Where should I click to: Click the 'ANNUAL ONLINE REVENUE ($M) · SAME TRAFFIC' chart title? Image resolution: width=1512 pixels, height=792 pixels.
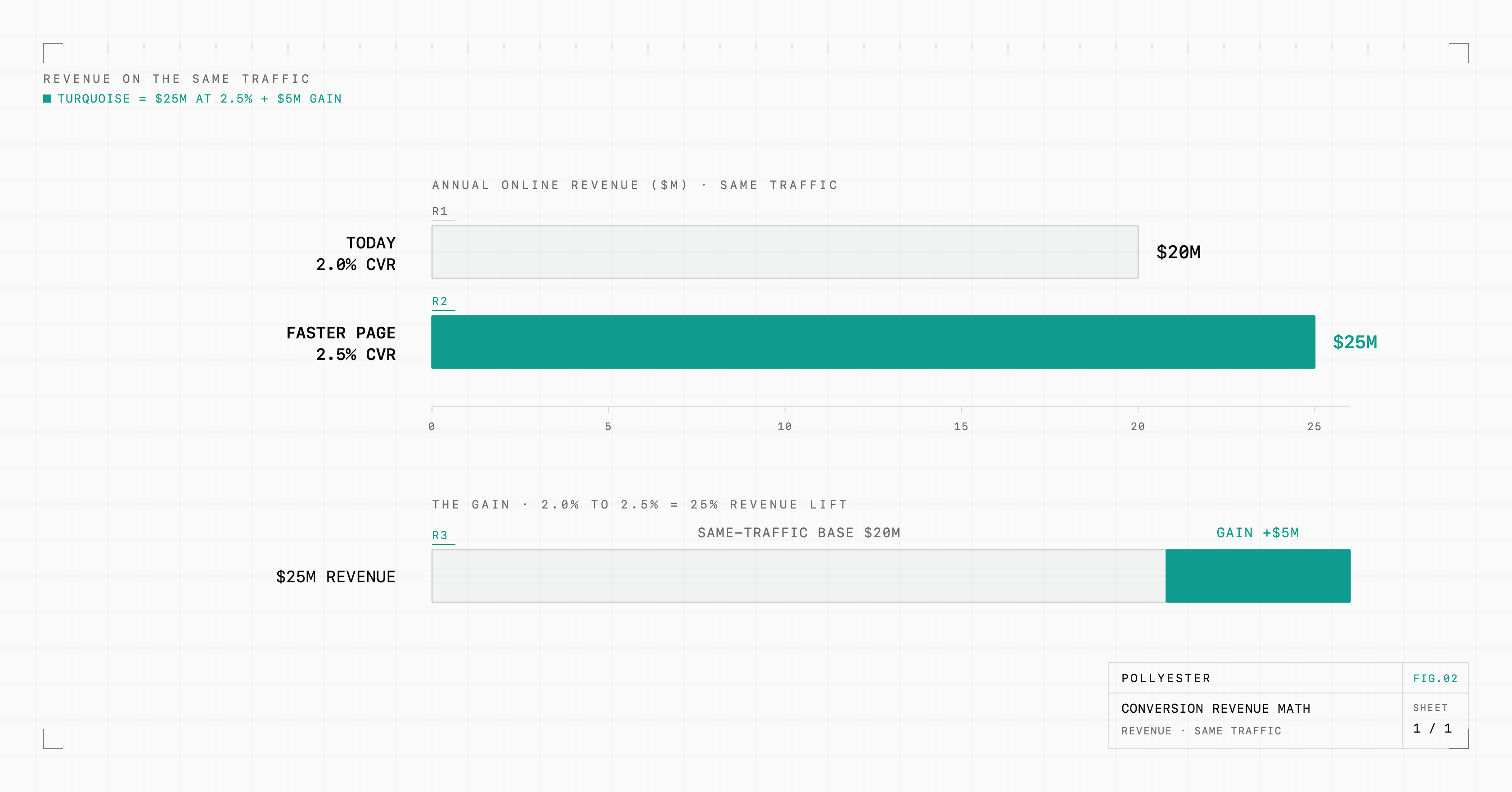635,185
